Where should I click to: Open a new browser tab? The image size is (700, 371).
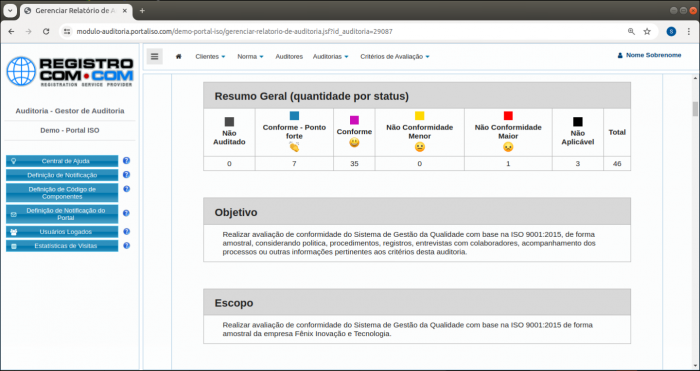(x=142, y=11)
